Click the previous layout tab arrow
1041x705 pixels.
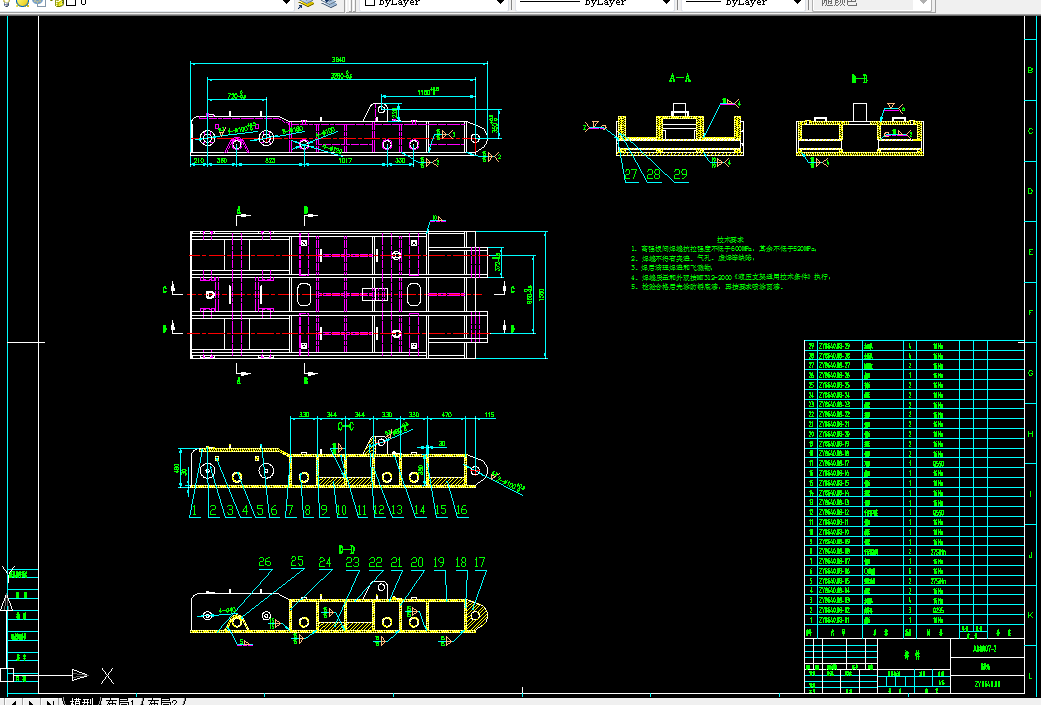click(x=12, y=701)
